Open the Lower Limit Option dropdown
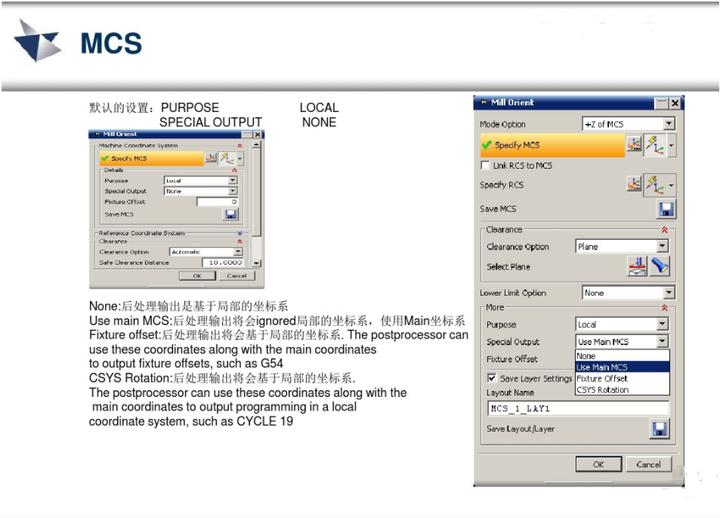720x518 pixels. coord(668,293)
